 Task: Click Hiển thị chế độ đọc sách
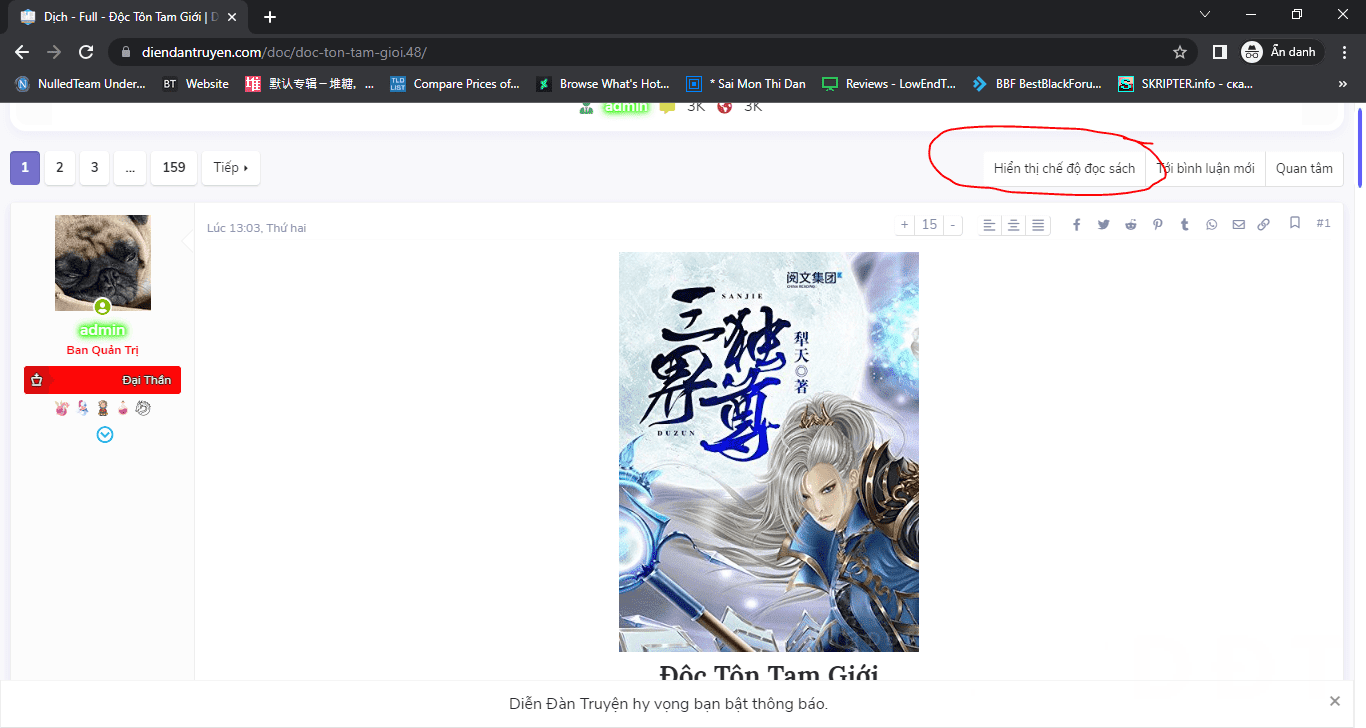(1064, 168)
